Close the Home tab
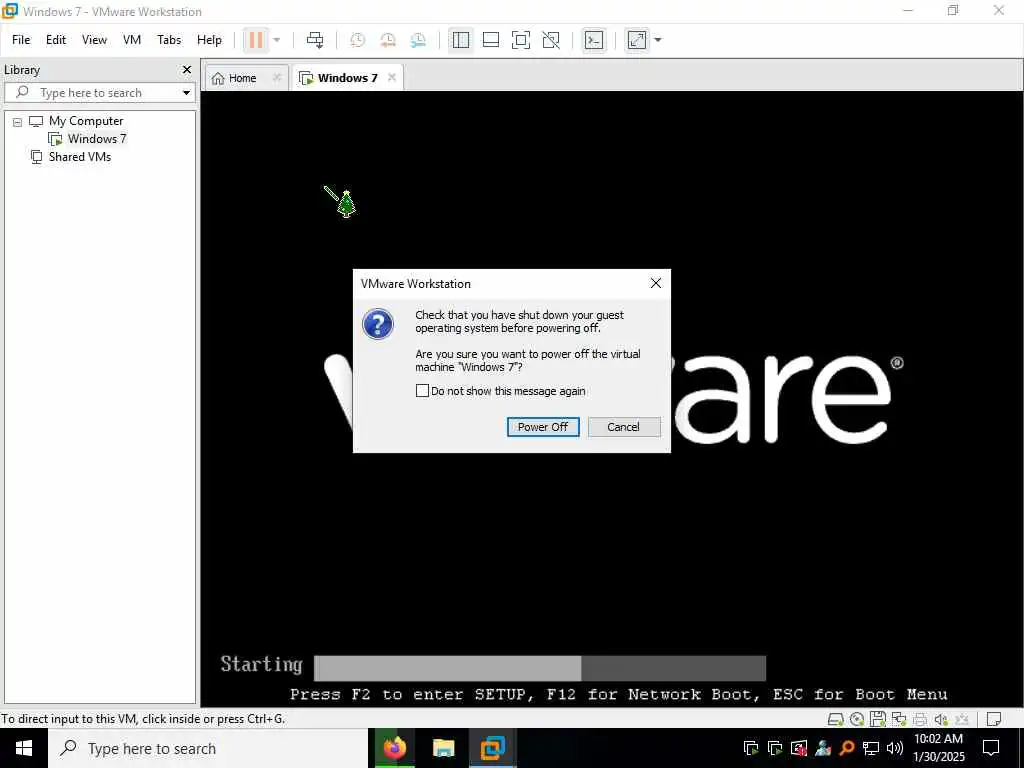Image resolution: width=1024 pixels, height=768 pixels. 277,77
